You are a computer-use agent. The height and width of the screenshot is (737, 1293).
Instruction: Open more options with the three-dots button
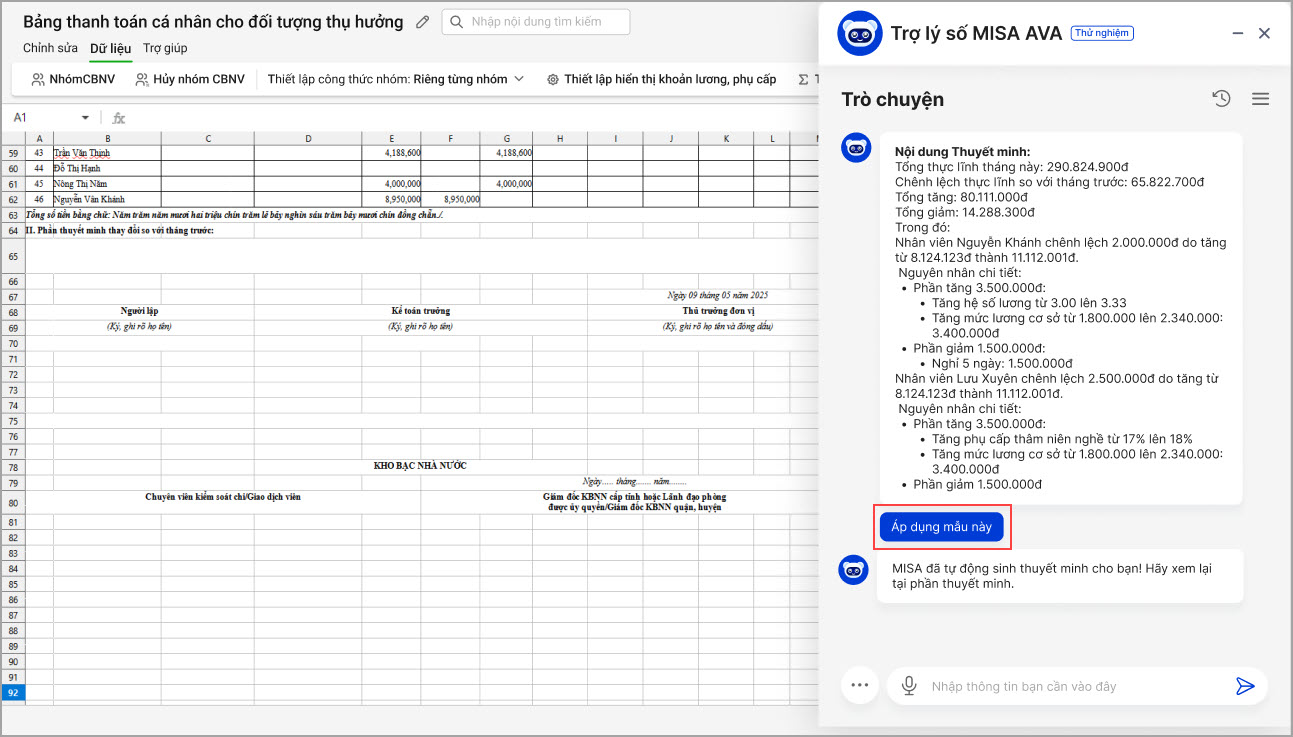(857, 686)
